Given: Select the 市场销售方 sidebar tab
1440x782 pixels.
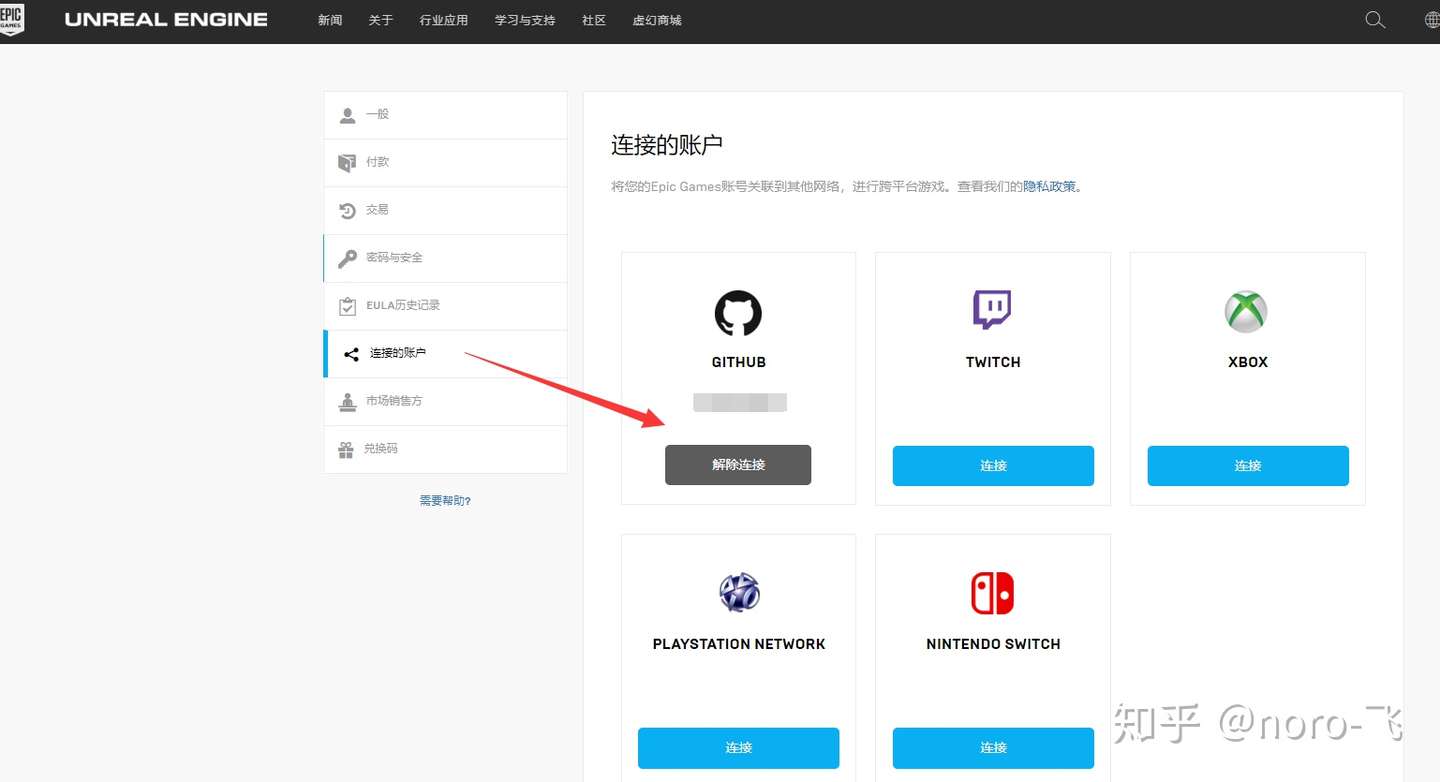Looking at the screenshot, I should [x=445, y=402].
